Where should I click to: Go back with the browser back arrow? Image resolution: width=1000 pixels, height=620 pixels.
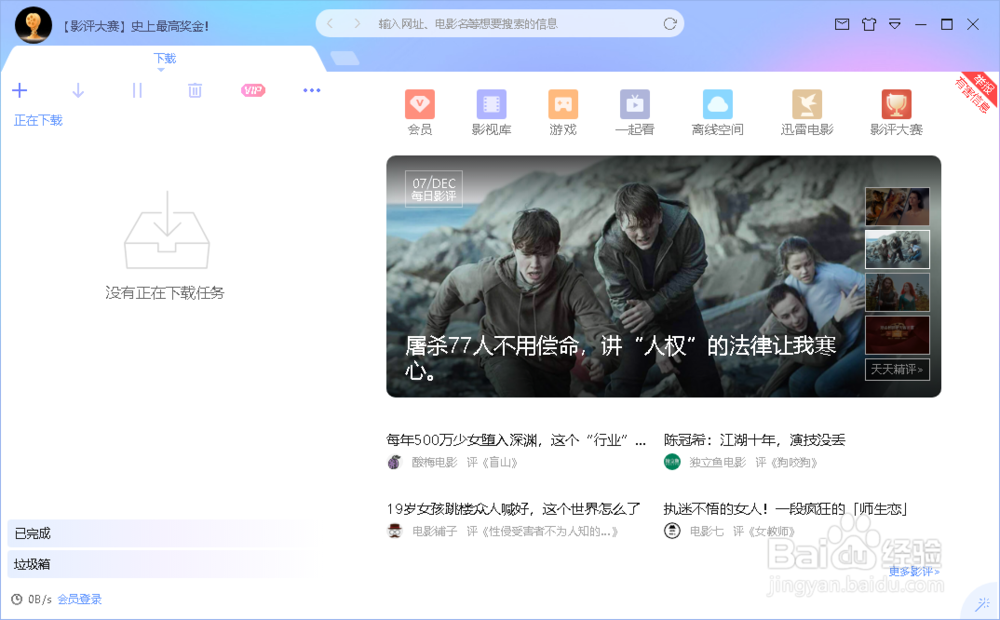tap(330, 24)
